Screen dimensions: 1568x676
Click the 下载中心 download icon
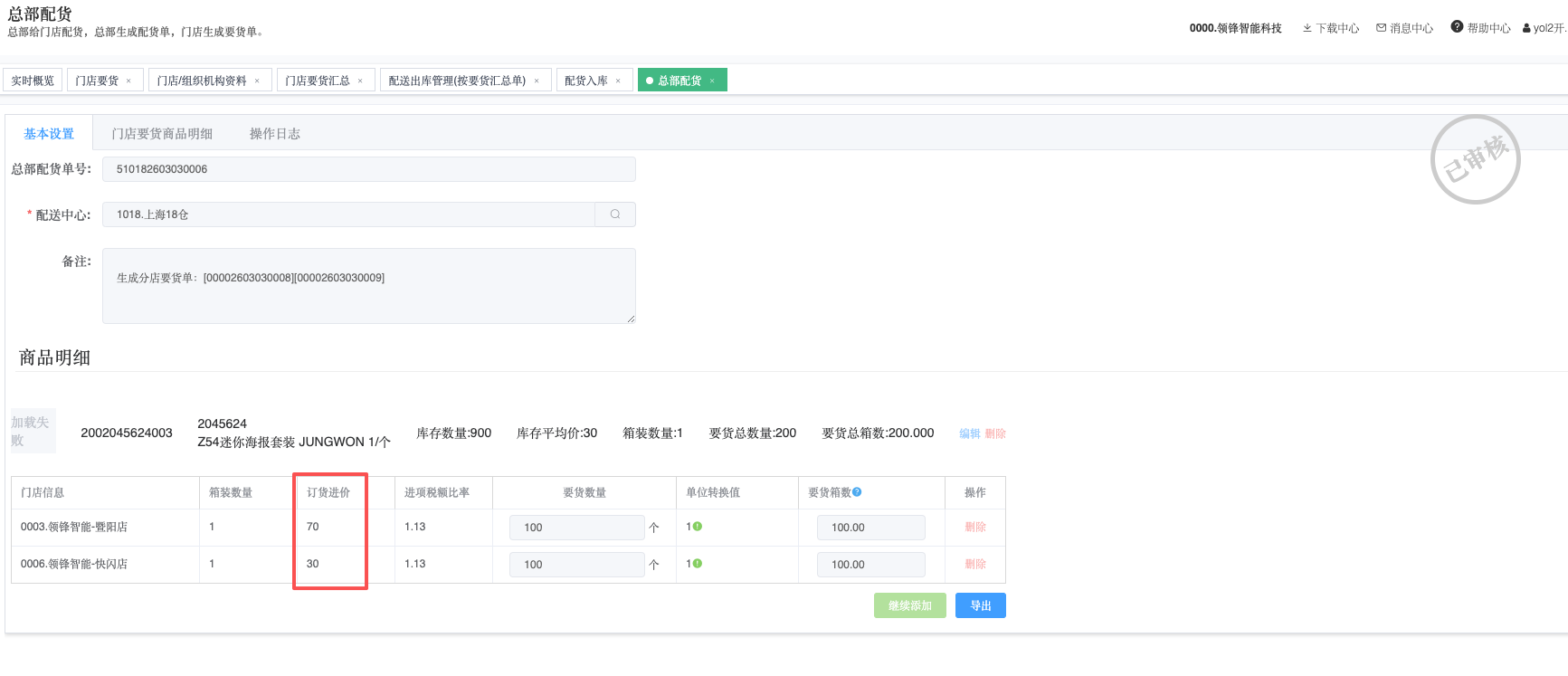tap(1307, 28)
